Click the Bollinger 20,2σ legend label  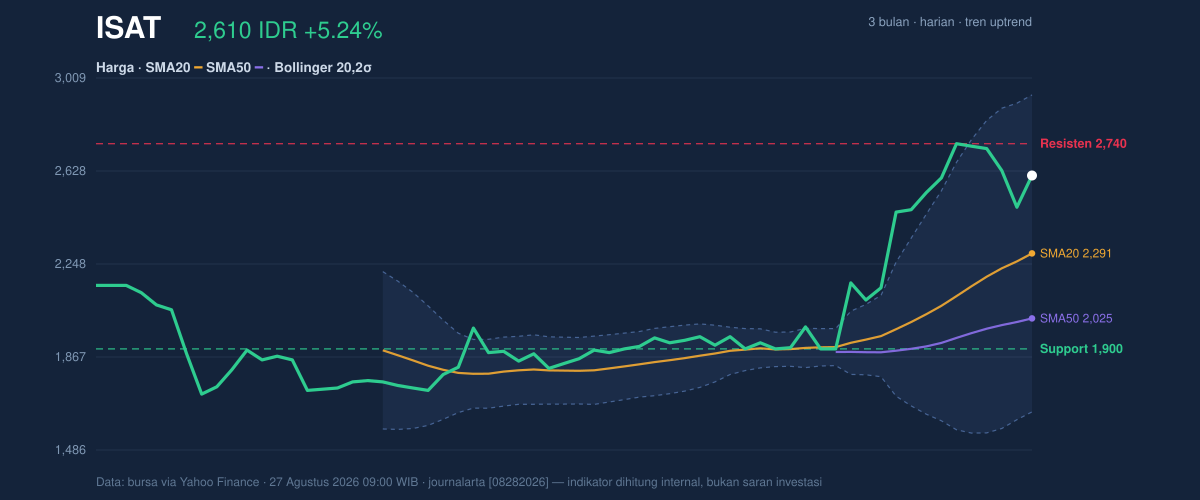click(x=323, y=68)
